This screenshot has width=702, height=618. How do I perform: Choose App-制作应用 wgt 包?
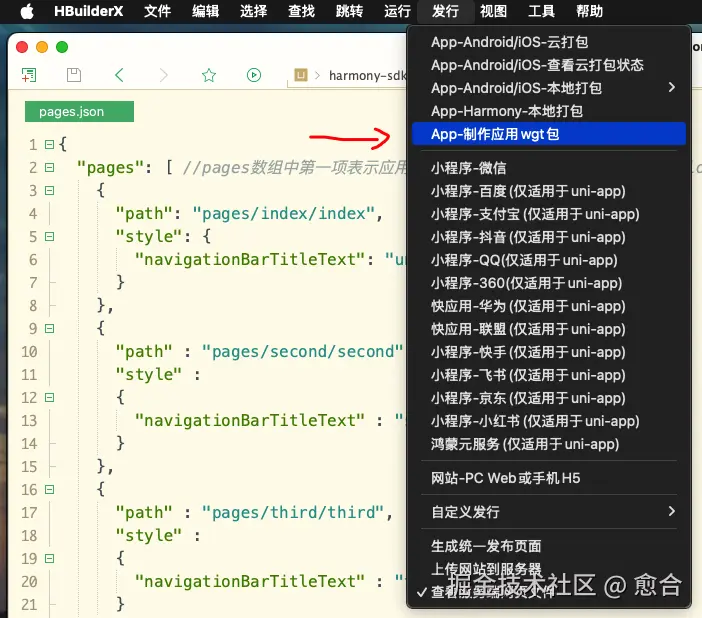point(549,134)
